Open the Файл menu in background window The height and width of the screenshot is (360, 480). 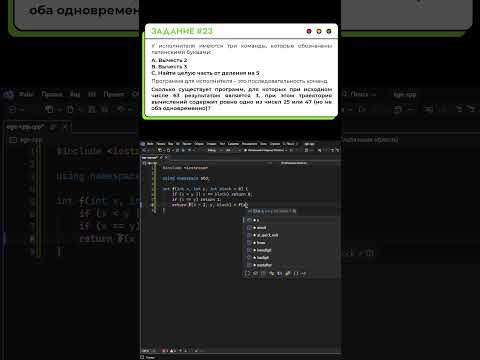(26, 94)
